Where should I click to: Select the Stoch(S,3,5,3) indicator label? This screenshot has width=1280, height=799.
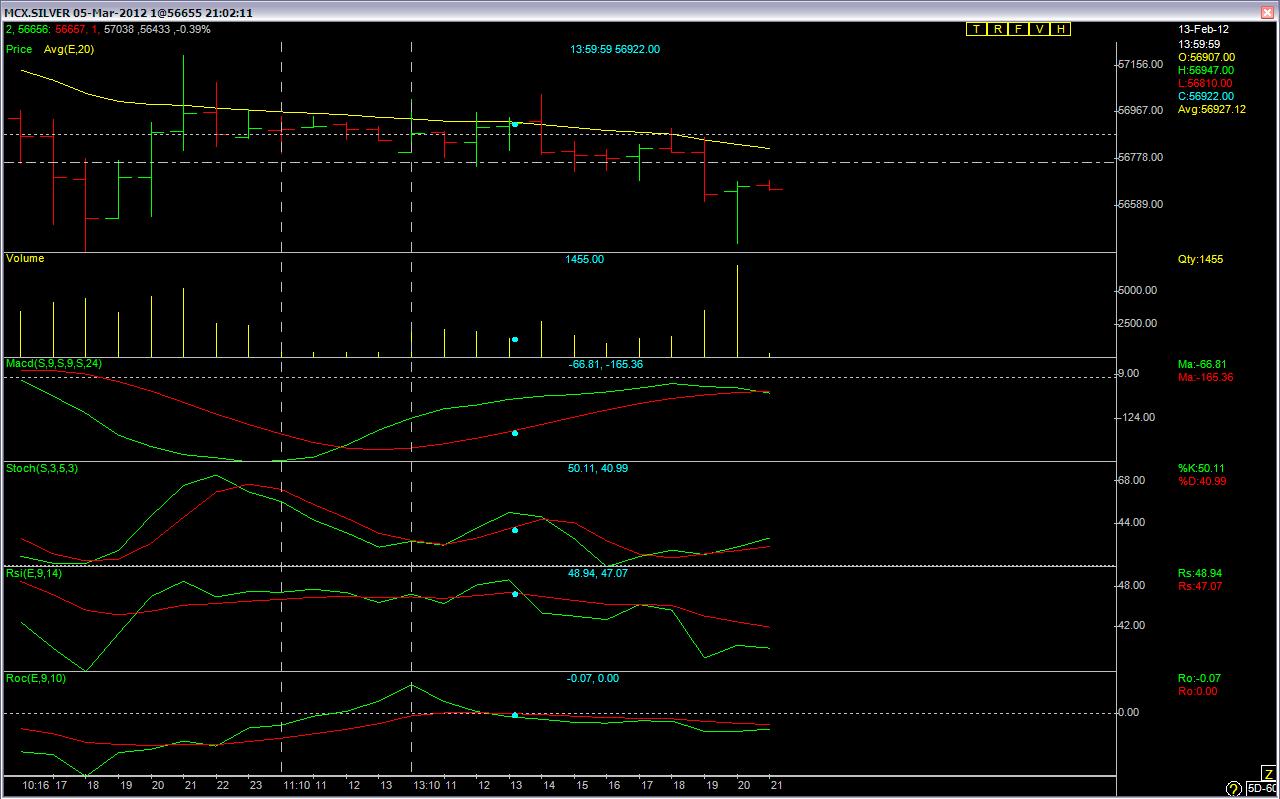pyautogui.click(x=40, y=467)
